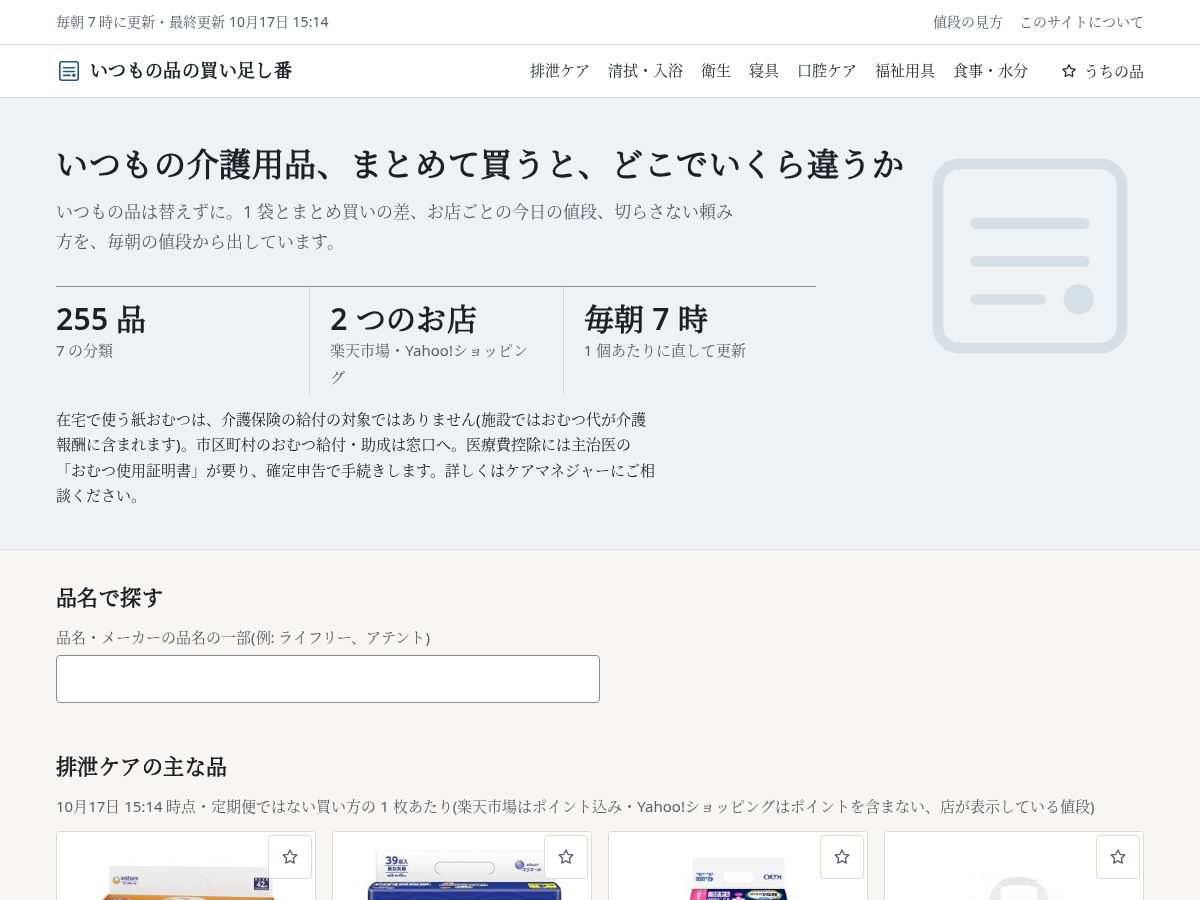Go to 衛生 category
This screenshot has width=1200, height=900.
pos(716,71)
